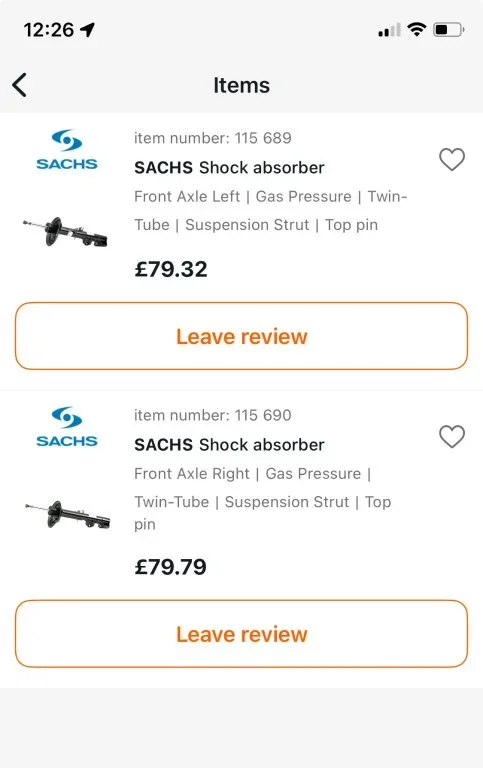This screenshot has height=768, width=483.
Task: Open second SACHS Shock absorber title
Action: pyautogui.click(x=229, y=445)
